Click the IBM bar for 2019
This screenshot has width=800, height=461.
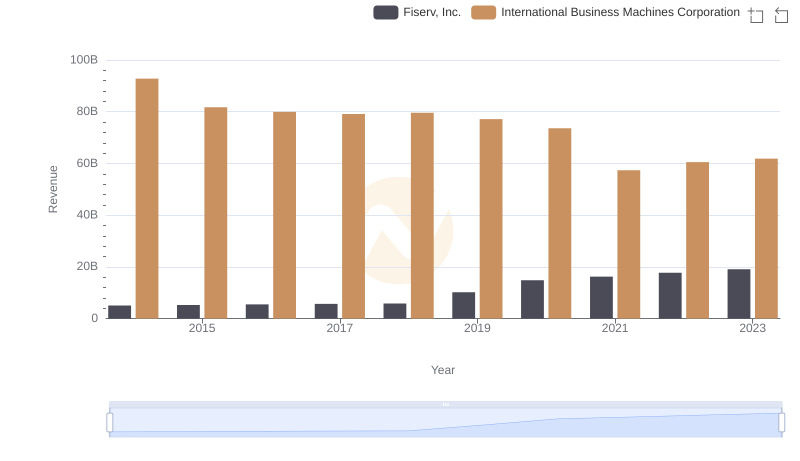491,219
